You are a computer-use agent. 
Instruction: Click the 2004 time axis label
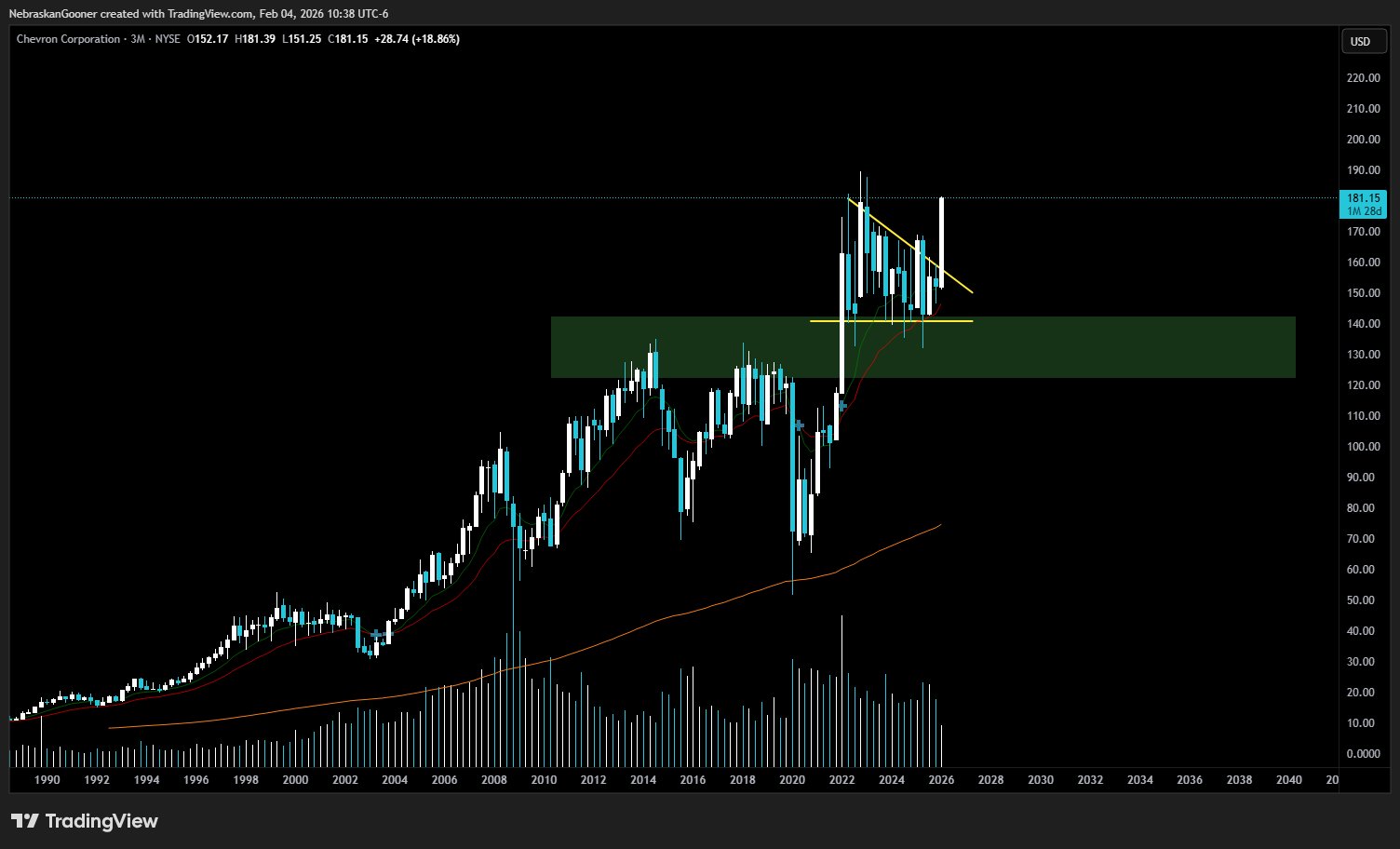[395, 780]
